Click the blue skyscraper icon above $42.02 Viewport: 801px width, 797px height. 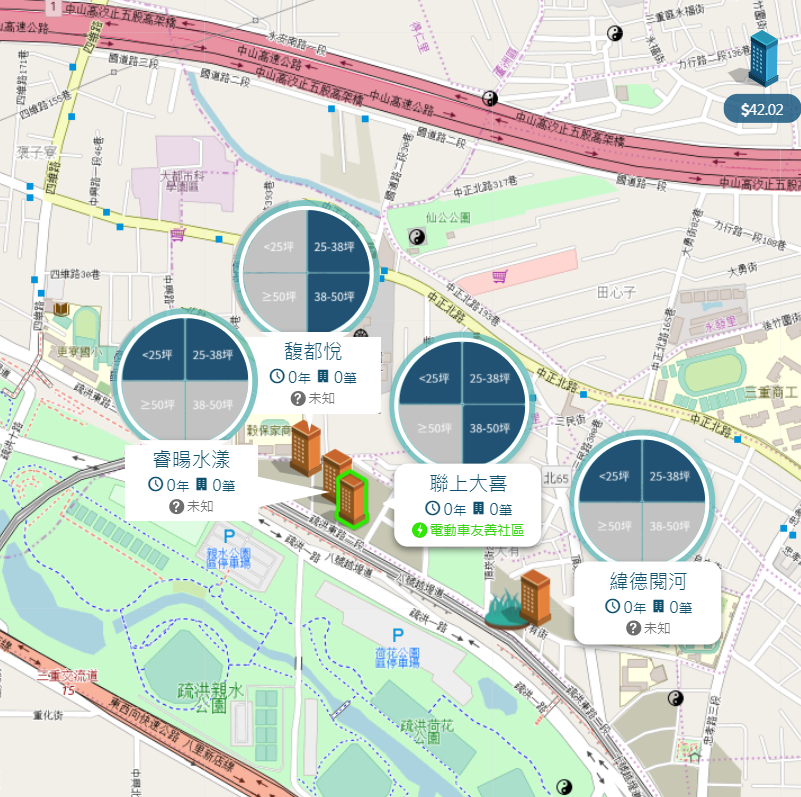click(763, 58)
